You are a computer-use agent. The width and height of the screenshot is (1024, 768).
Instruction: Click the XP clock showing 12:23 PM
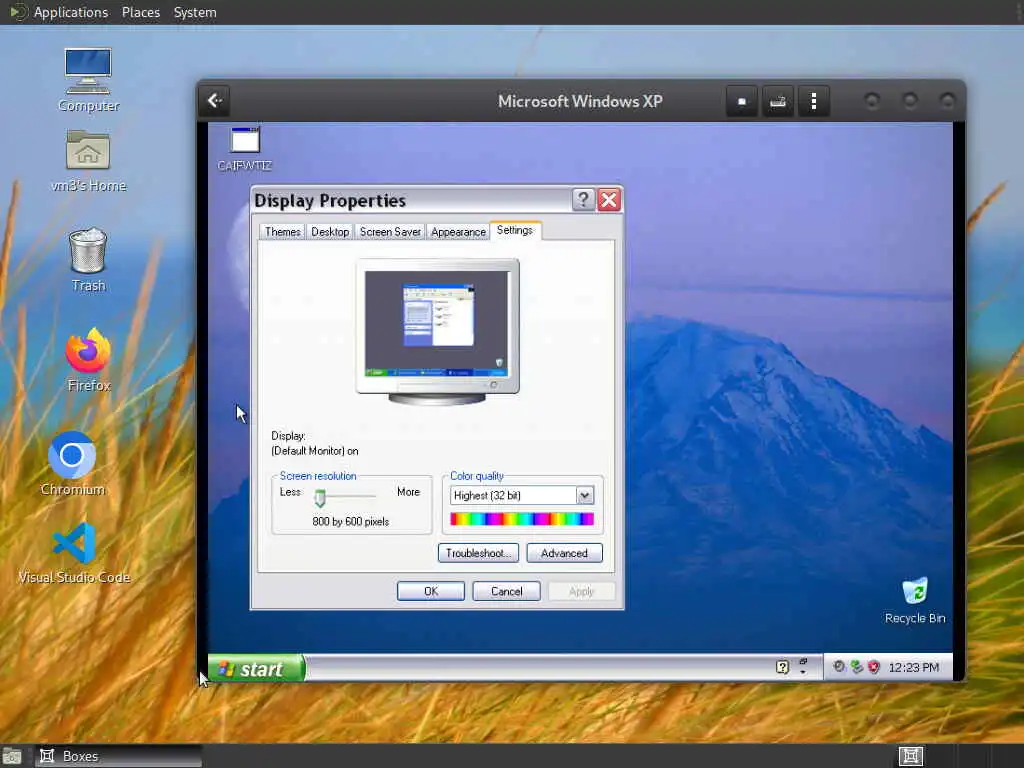(914, 667)
